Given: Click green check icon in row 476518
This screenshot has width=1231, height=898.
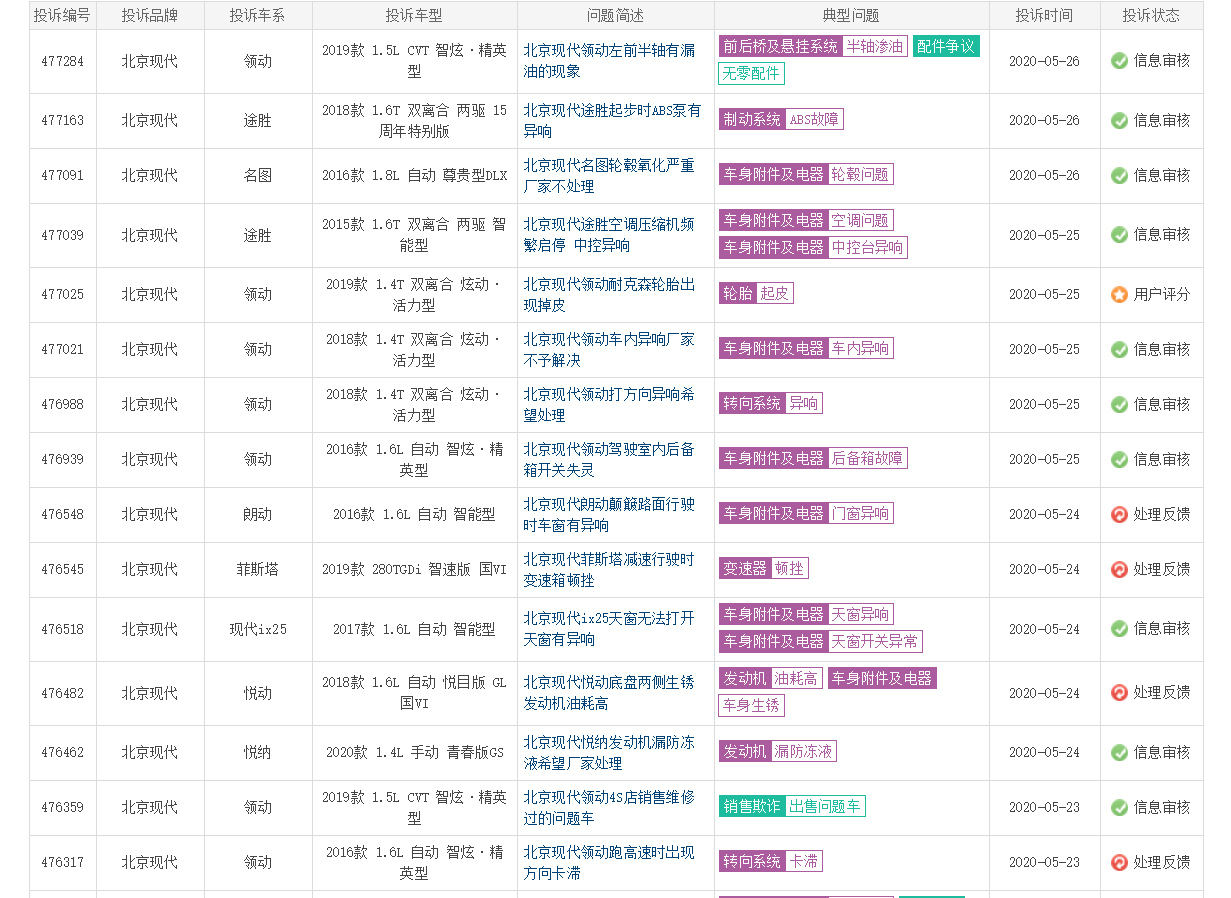Looking at the screenshot, I should point(1120,628).
